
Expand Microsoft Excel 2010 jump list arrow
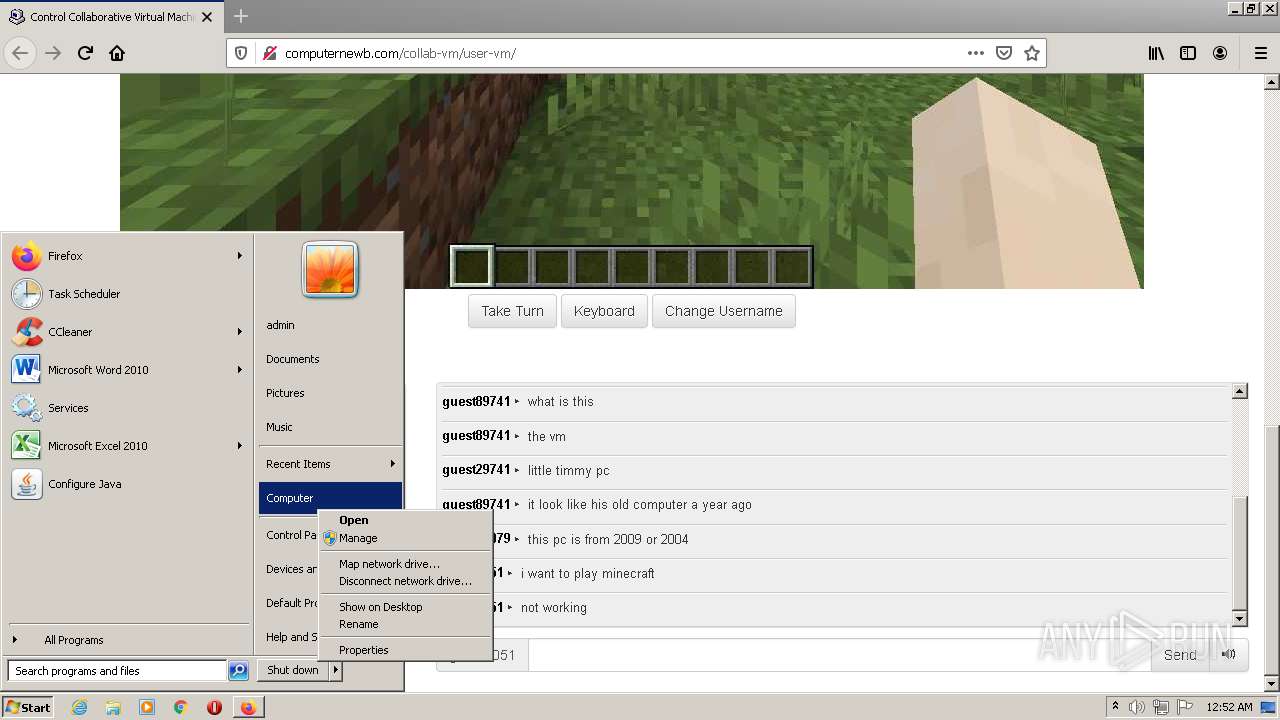click(x=240, y=446)
